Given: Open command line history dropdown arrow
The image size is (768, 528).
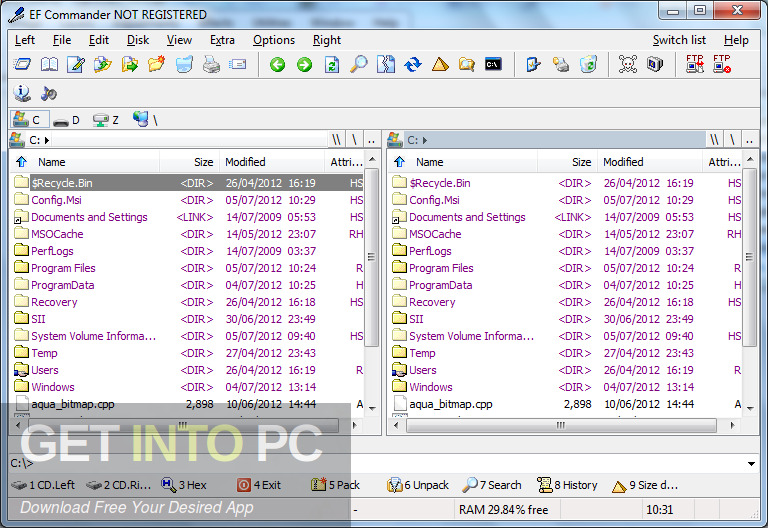Looking at the screenshot, I should pos(751,463).
